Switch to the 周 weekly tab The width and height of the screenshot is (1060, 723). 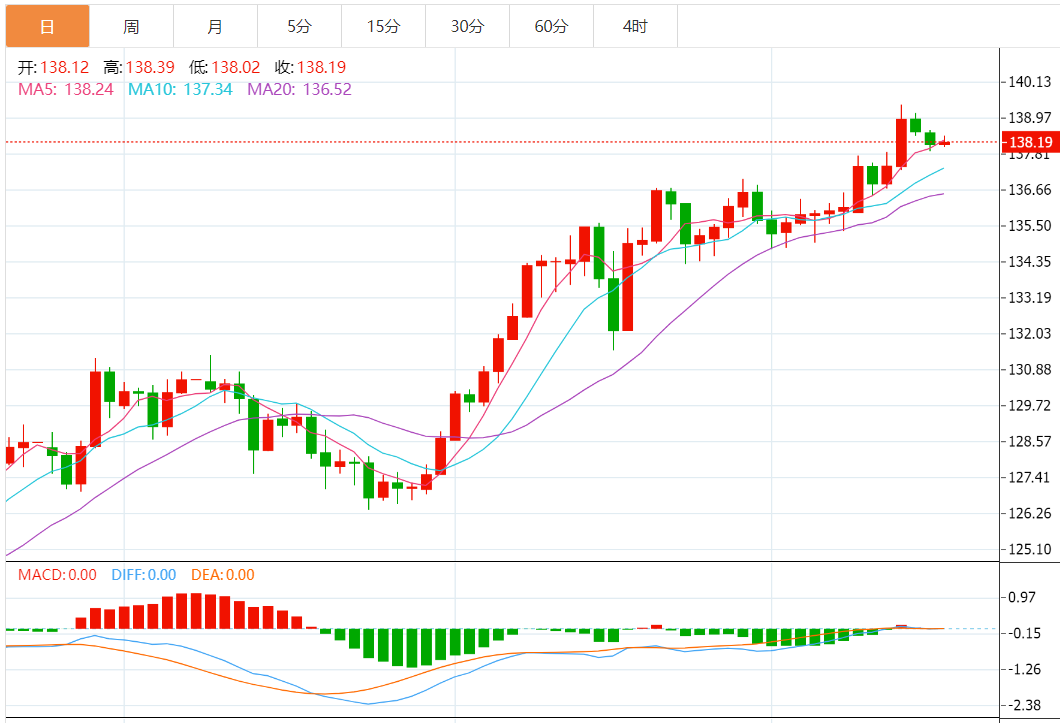131,26
